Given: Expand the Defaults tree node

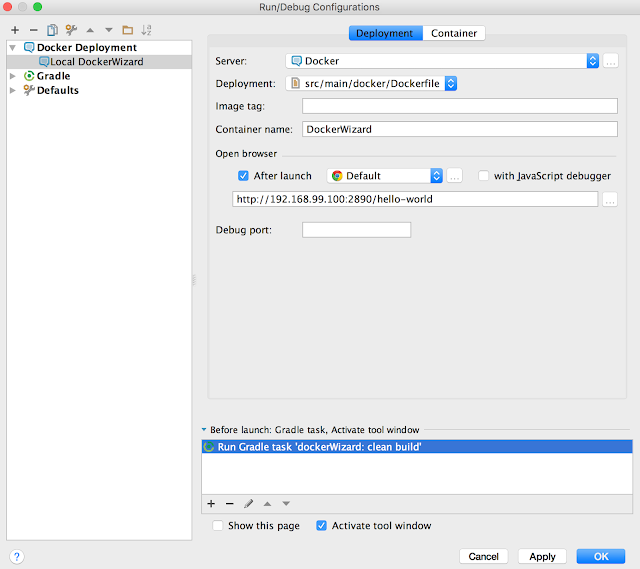Looking at the screenshot, I should point(13,90).
